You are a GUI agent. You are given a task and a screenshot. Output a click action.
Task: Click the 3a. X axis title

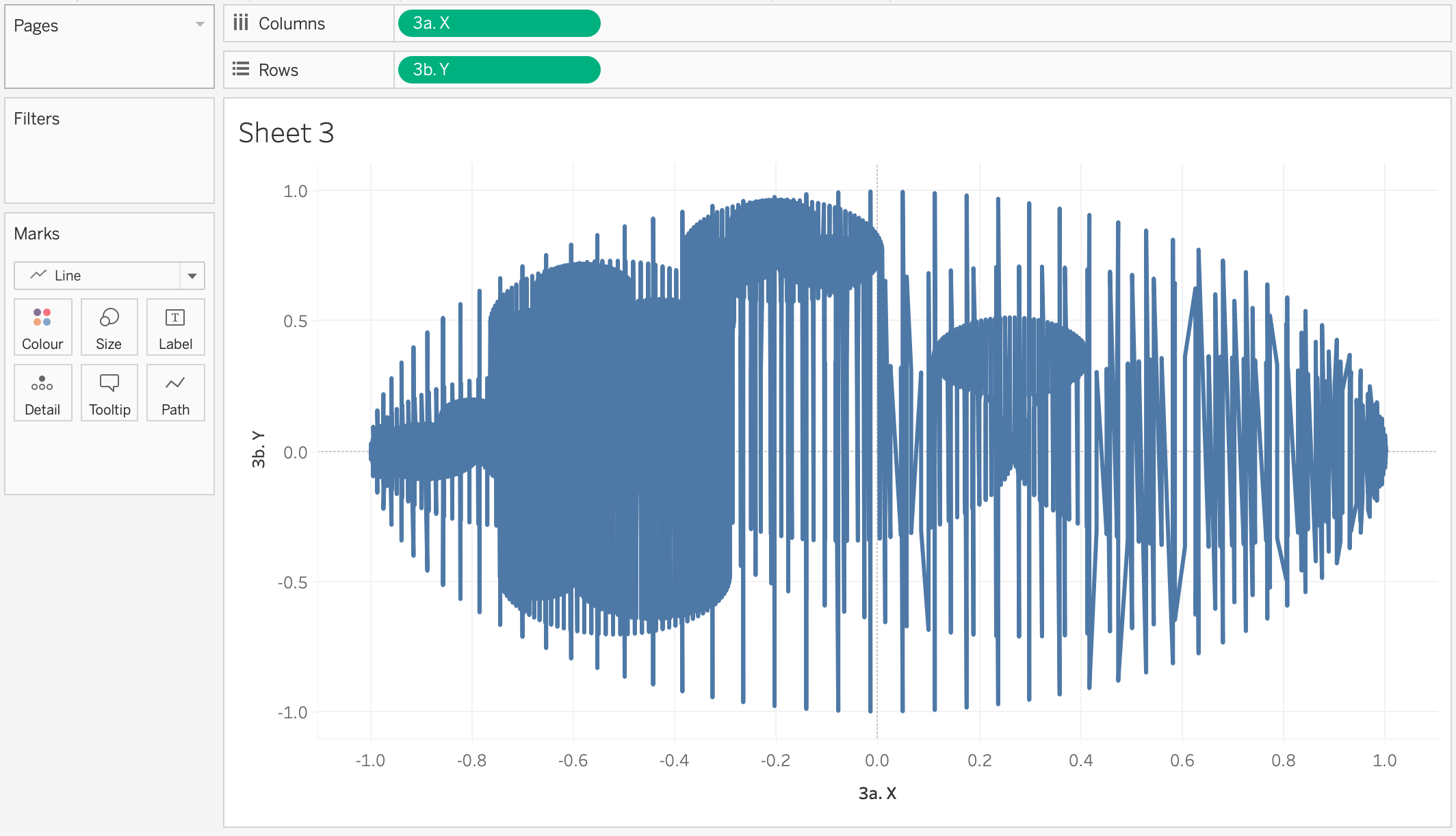877,794
